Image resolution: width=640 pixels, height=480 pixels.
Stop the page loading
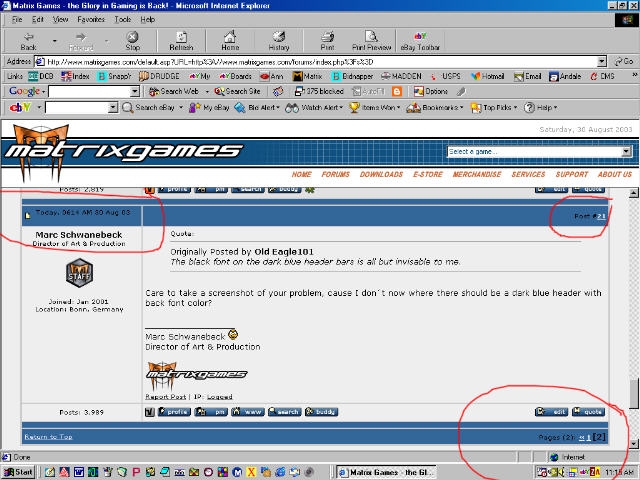(x=132, y=41)
